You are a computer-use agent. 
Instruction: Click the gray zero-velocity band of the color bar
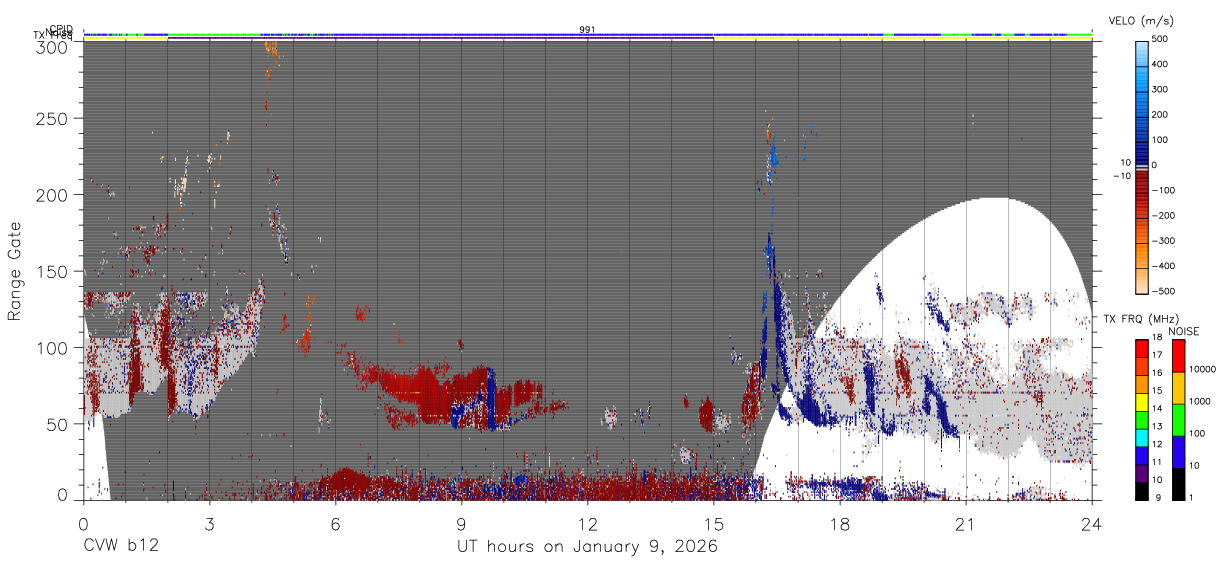click(x=1141, y=166)
